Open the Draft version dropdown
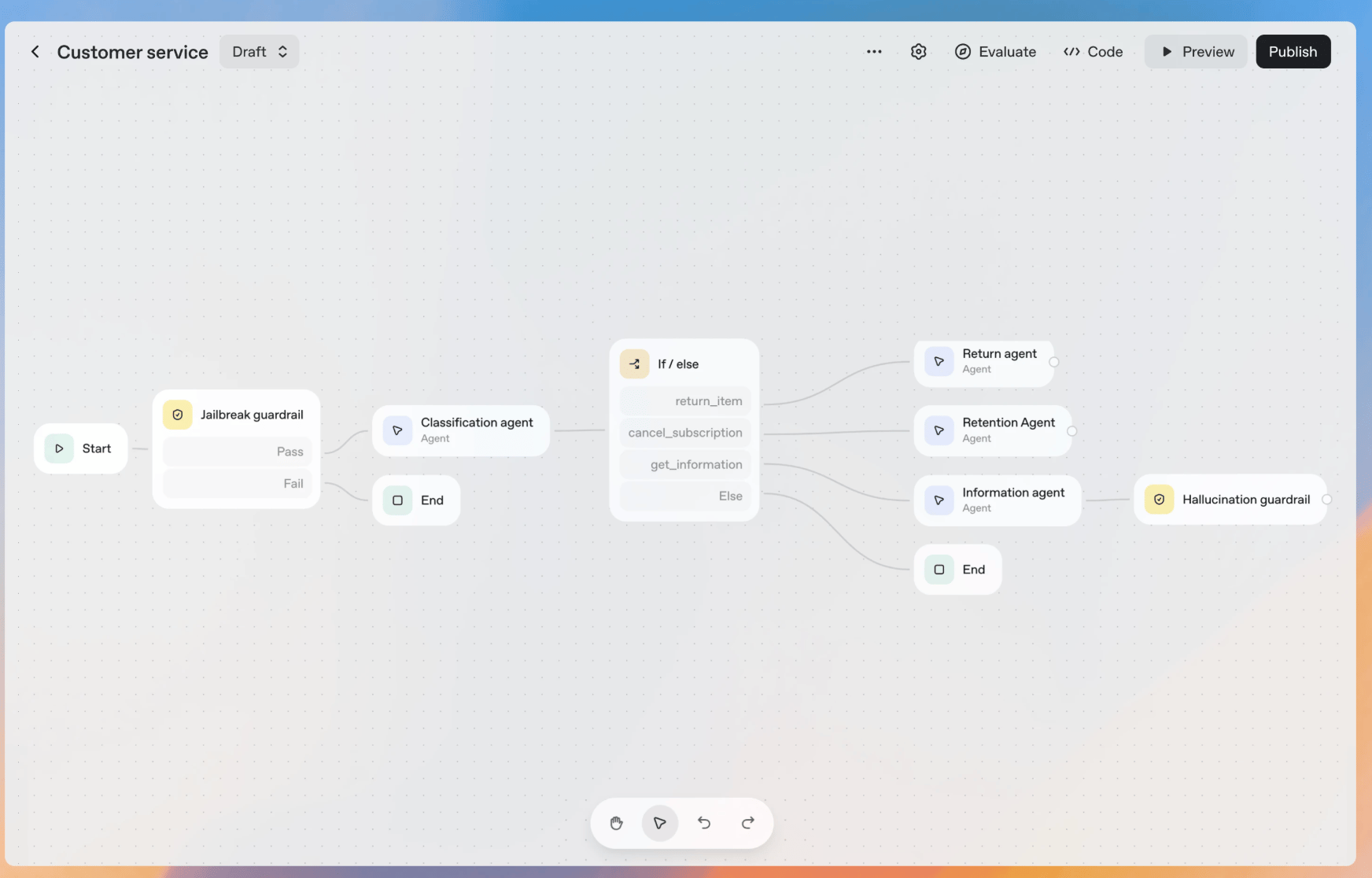Viewport: 1372px width, 878px height. [260, 52]
